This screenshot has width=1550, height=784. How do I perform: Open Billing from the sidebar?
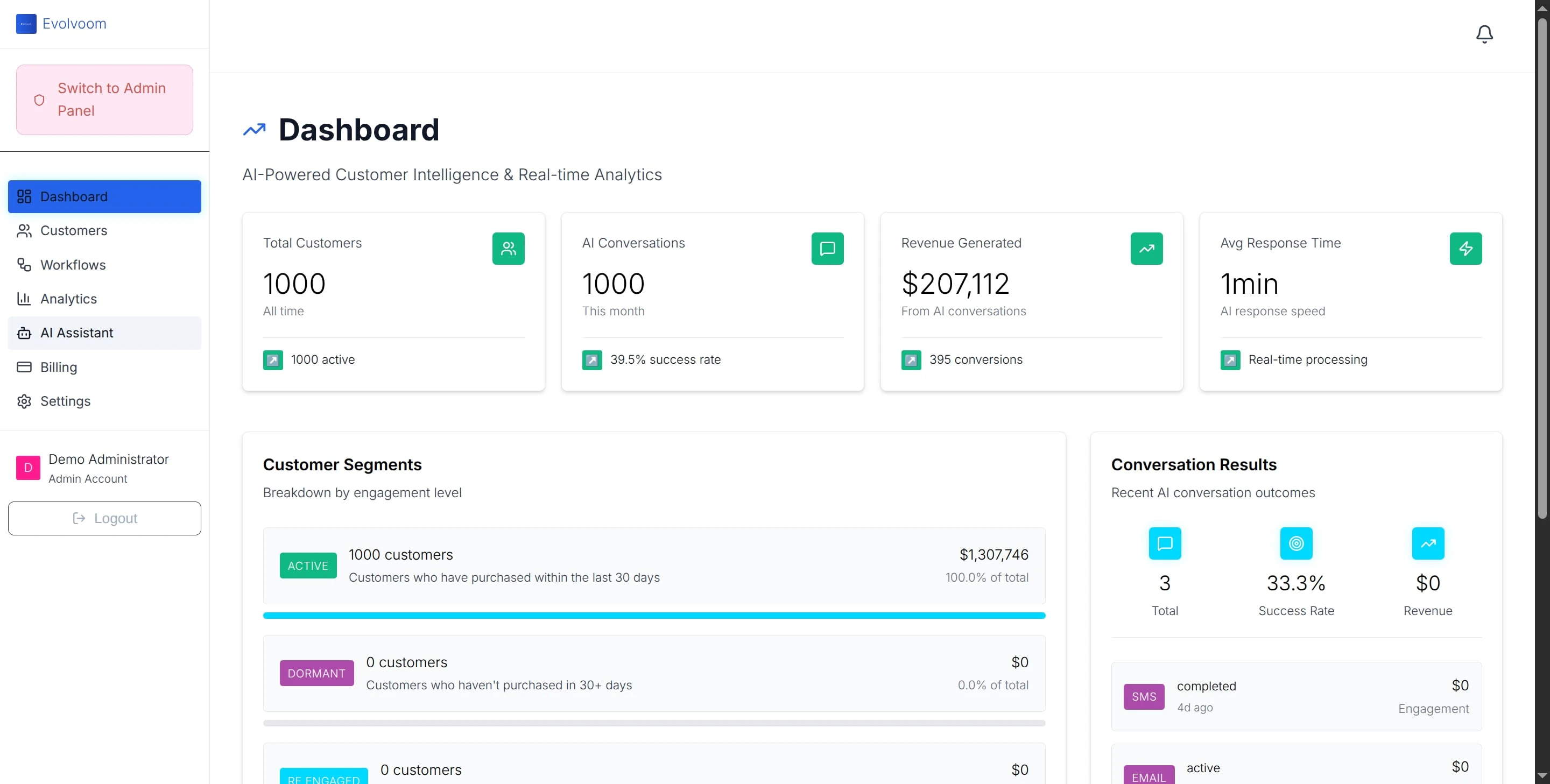(x=58, y=367)
